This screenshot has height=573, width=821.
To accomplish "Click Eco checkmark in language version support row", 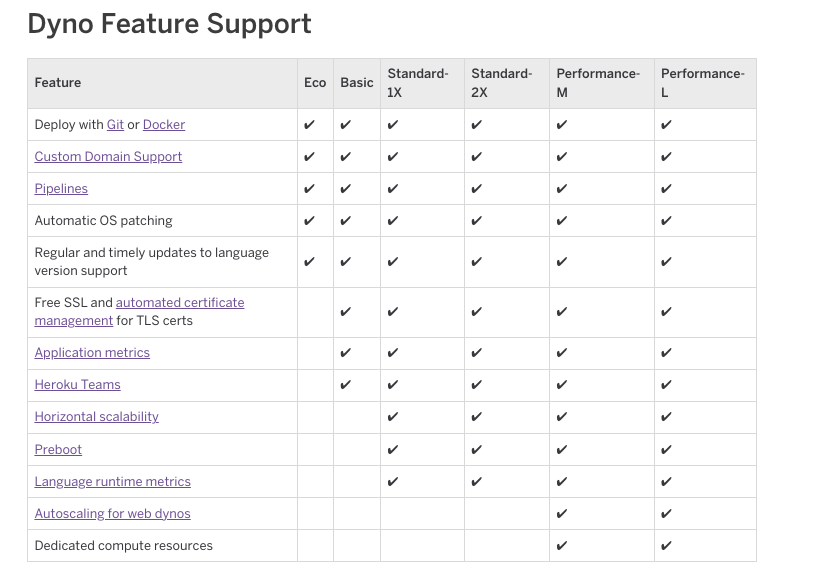I will (309, 261).
